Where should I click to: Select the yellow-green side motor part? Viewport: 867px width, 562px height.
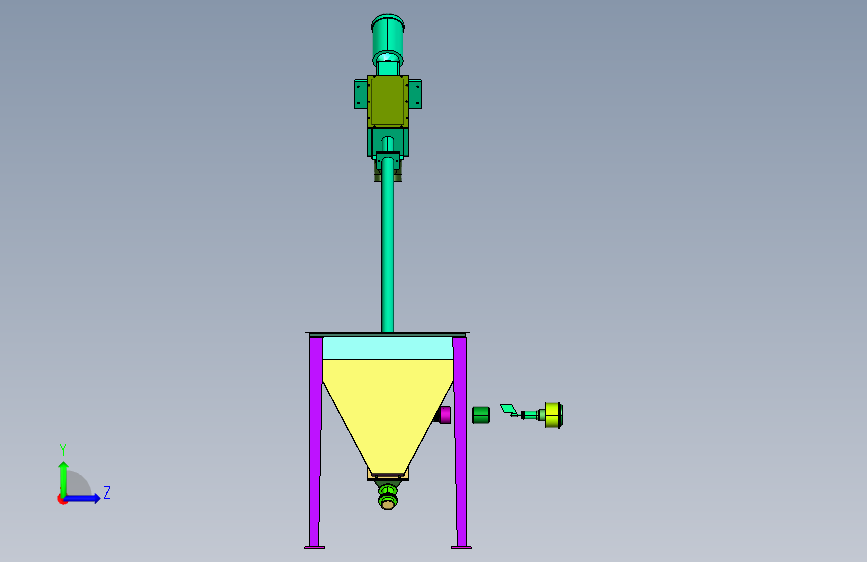pos(553,415)
